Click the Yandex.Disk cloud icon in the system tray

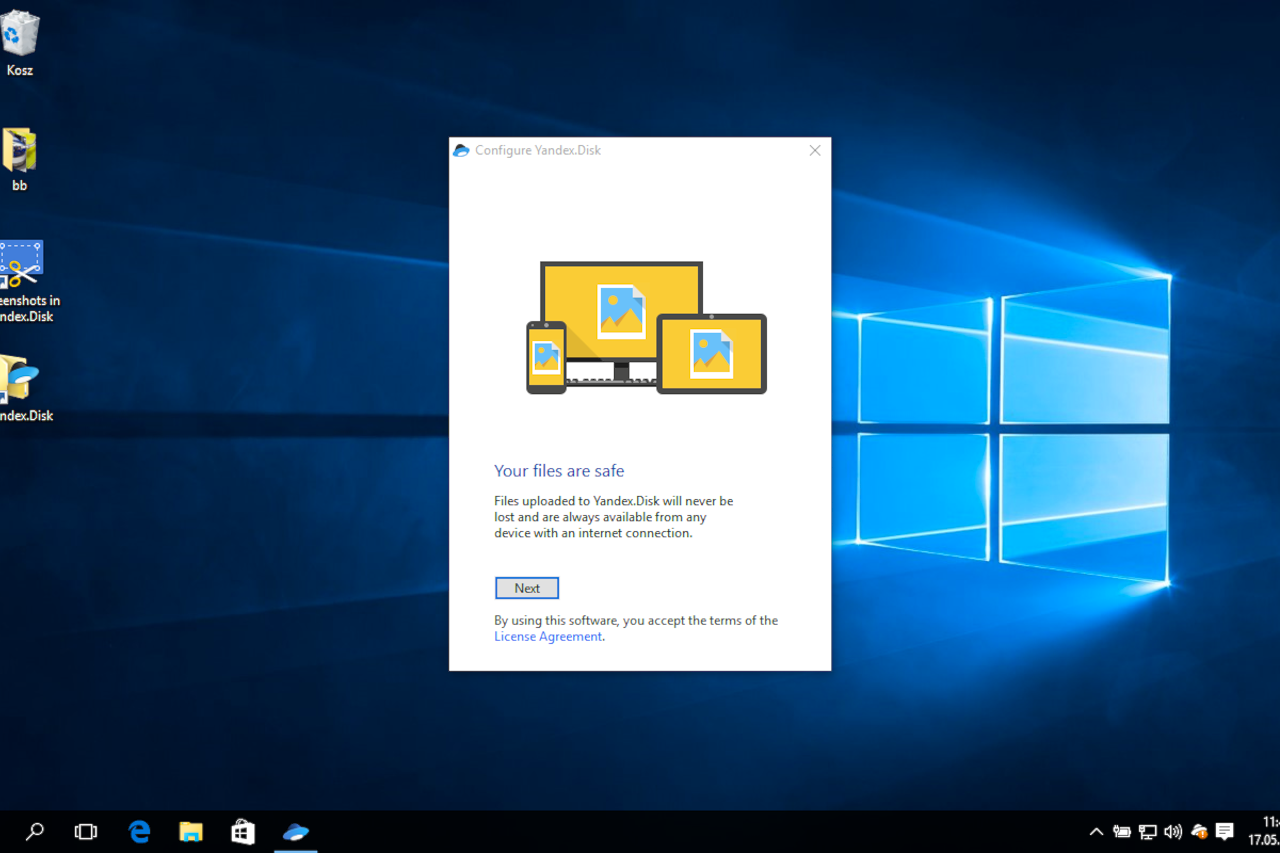(1198, 831)
